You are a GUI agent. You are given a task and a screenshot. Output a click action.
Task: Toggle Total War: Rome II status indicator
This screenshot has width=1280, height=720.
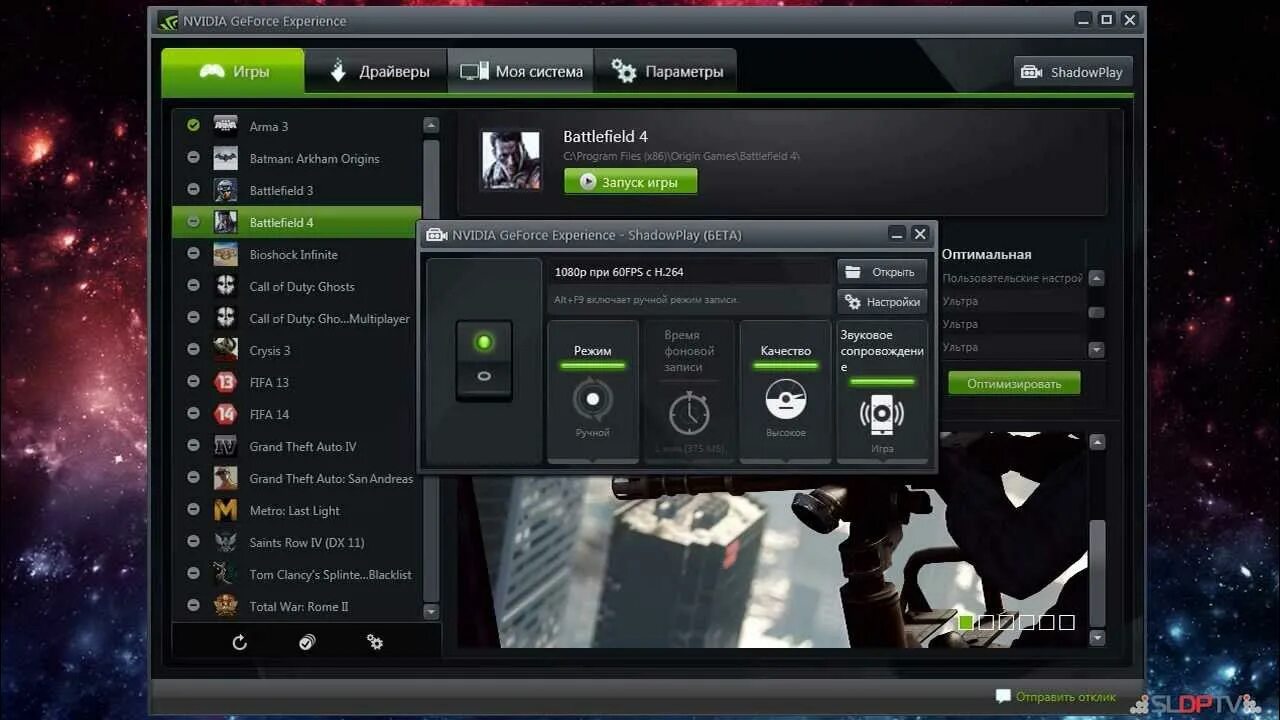tap(193, 606)
